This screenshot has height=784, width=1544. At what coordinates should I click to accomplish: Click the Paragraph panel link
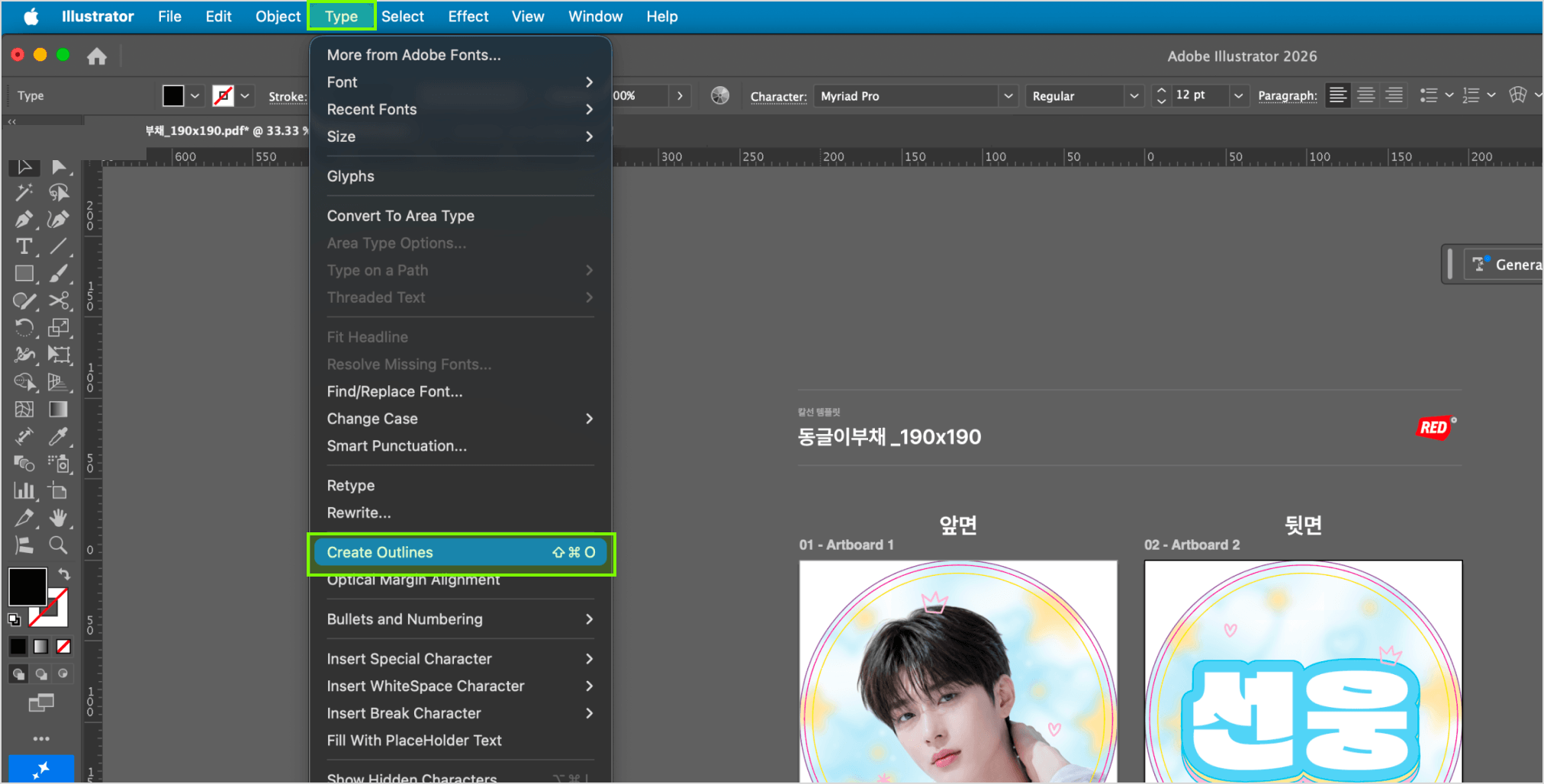(x=1287, y=96)
